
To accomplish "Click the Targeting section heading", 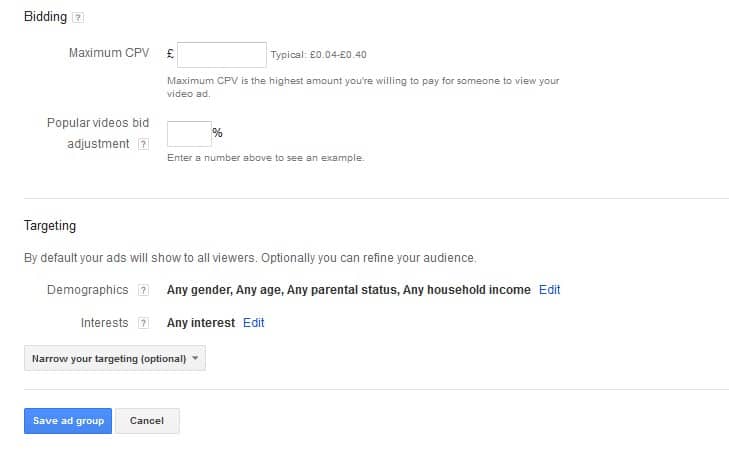I will [x=50, y=226].
